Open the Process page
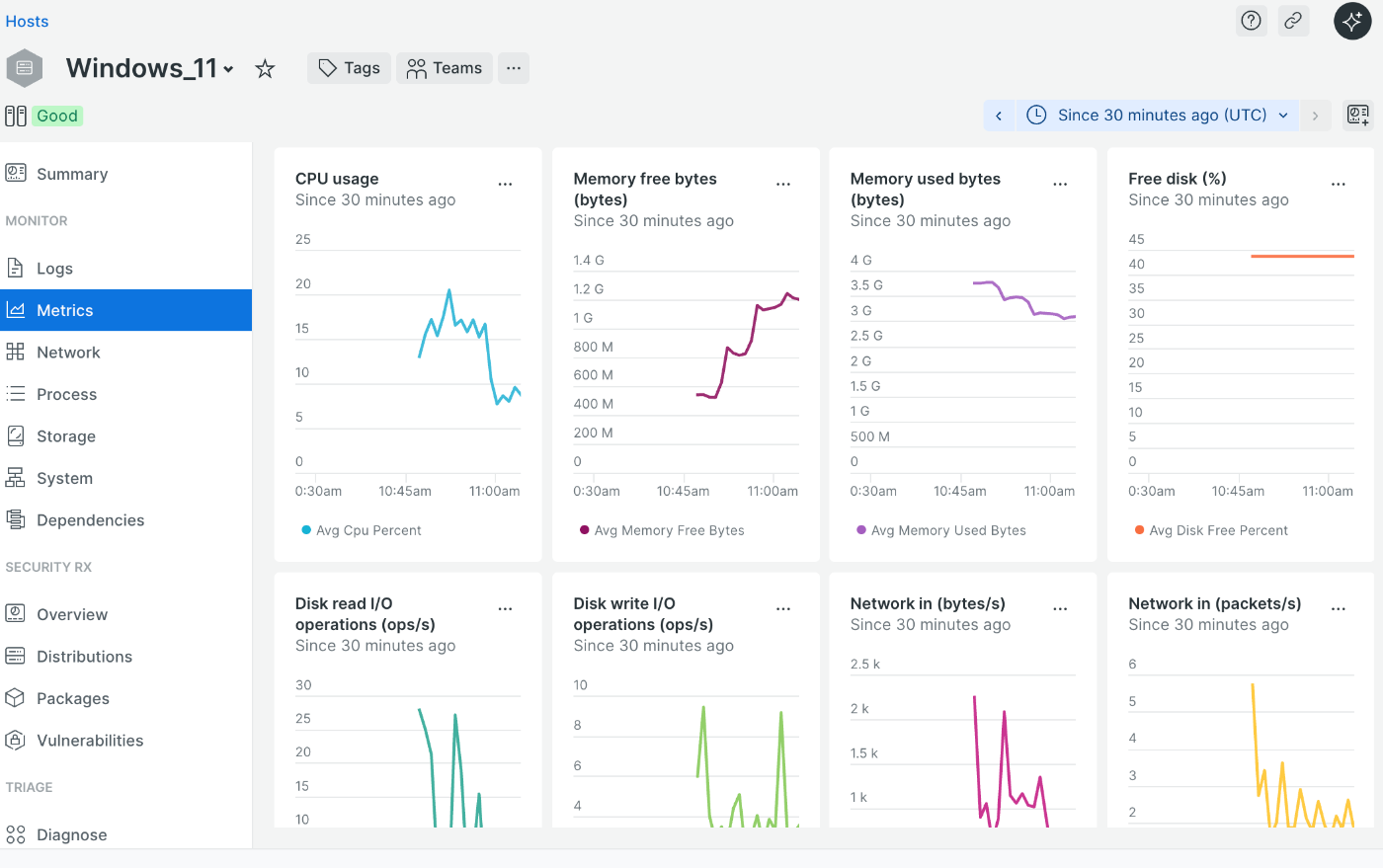 pos(125,394)
